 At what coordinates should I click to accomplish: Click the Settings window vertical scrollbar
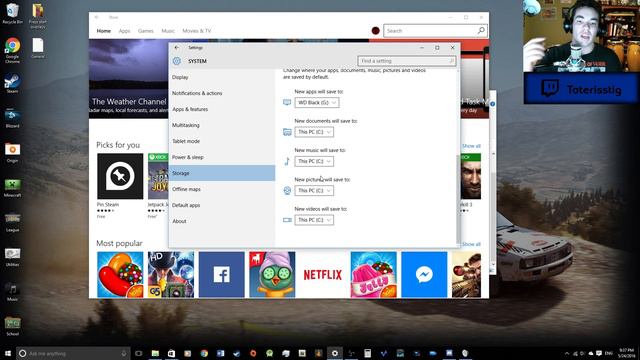(458, 200)
